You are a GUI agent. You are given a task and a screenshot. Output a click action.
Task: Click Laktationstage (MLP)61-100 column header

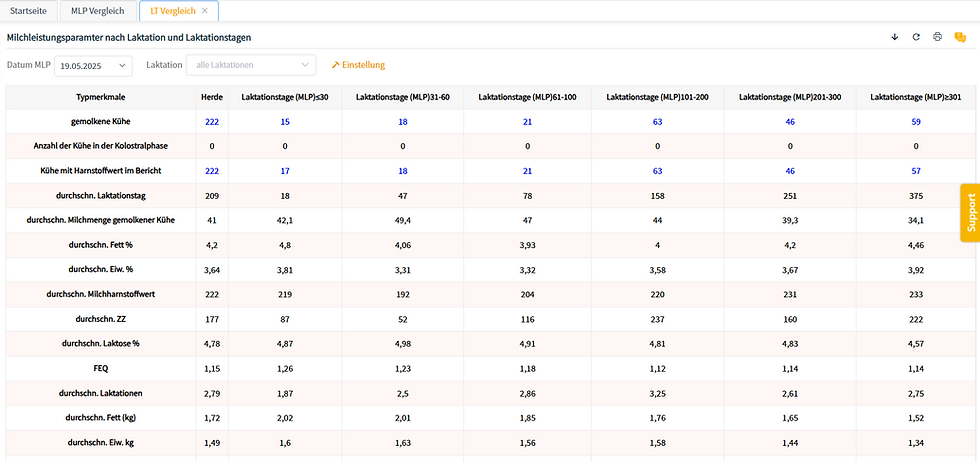coord(527,97)
